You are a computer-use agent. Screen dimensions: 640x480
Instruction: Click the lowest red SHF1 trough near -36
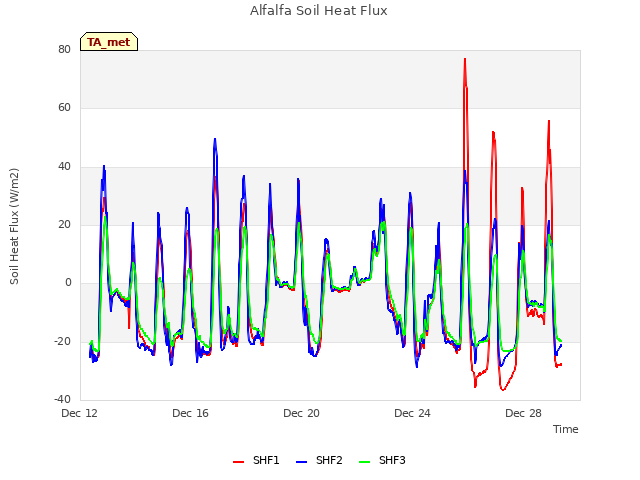tap(503, 389)
